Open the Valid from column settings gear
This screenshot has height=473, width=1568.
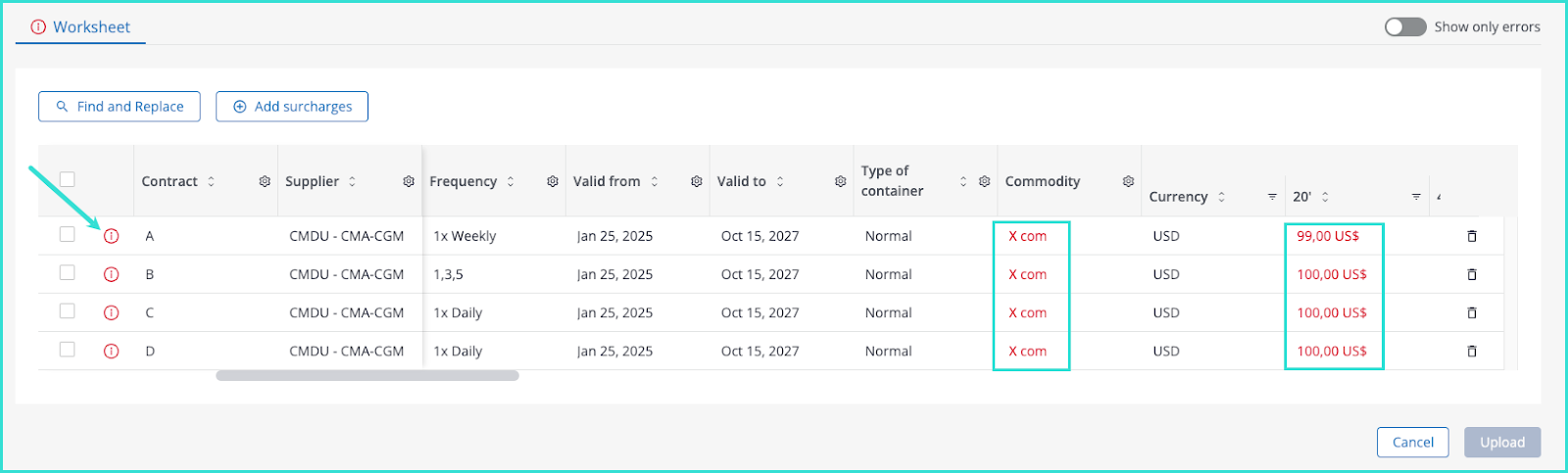point(696,181)
